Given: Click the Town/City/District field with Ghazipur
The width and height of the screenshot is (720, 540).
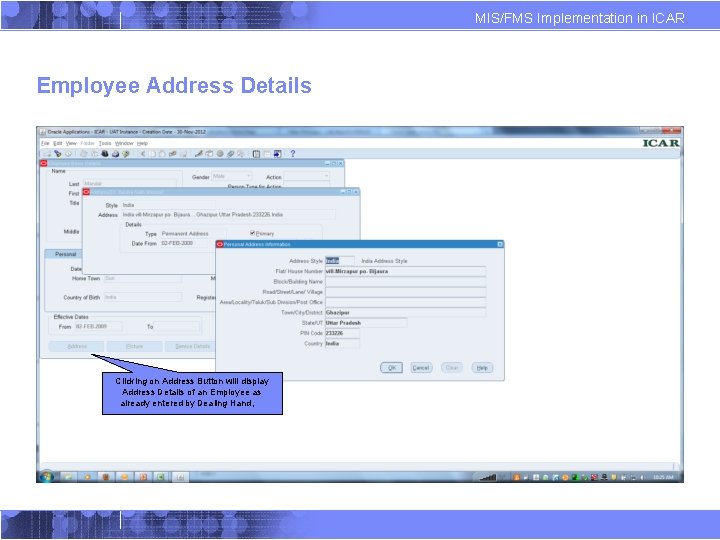Looking at the screenshot, I should pyautogui.click(x=405, y=313).
